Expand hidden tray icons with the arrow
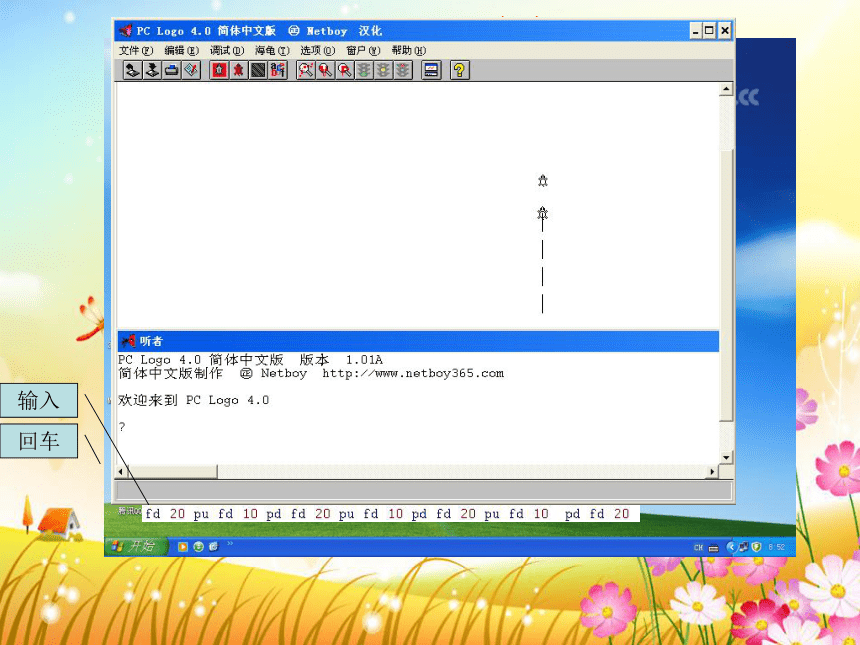This screenshot has height=645, width=860. [731, 547]
